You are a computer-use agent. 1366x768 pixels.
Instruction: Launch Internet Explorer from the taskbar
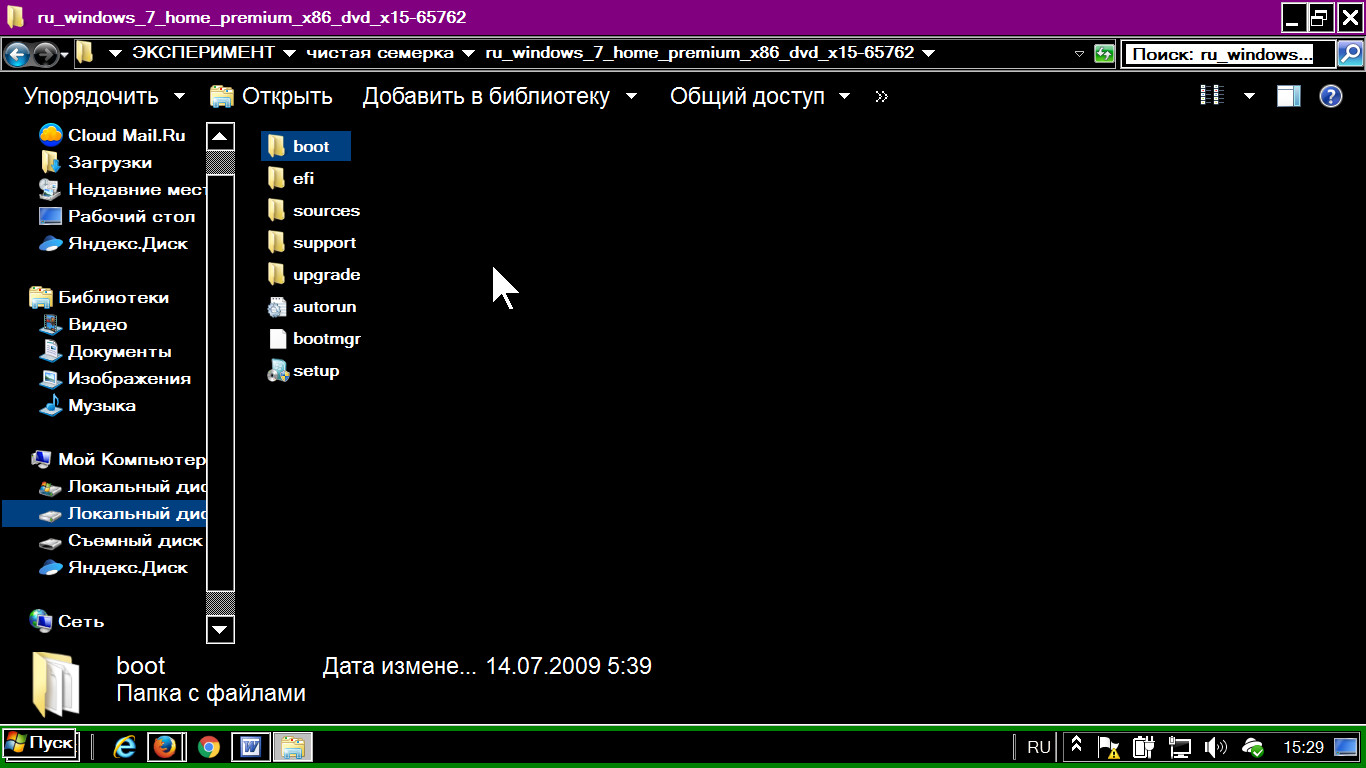[x=125, y=747]
